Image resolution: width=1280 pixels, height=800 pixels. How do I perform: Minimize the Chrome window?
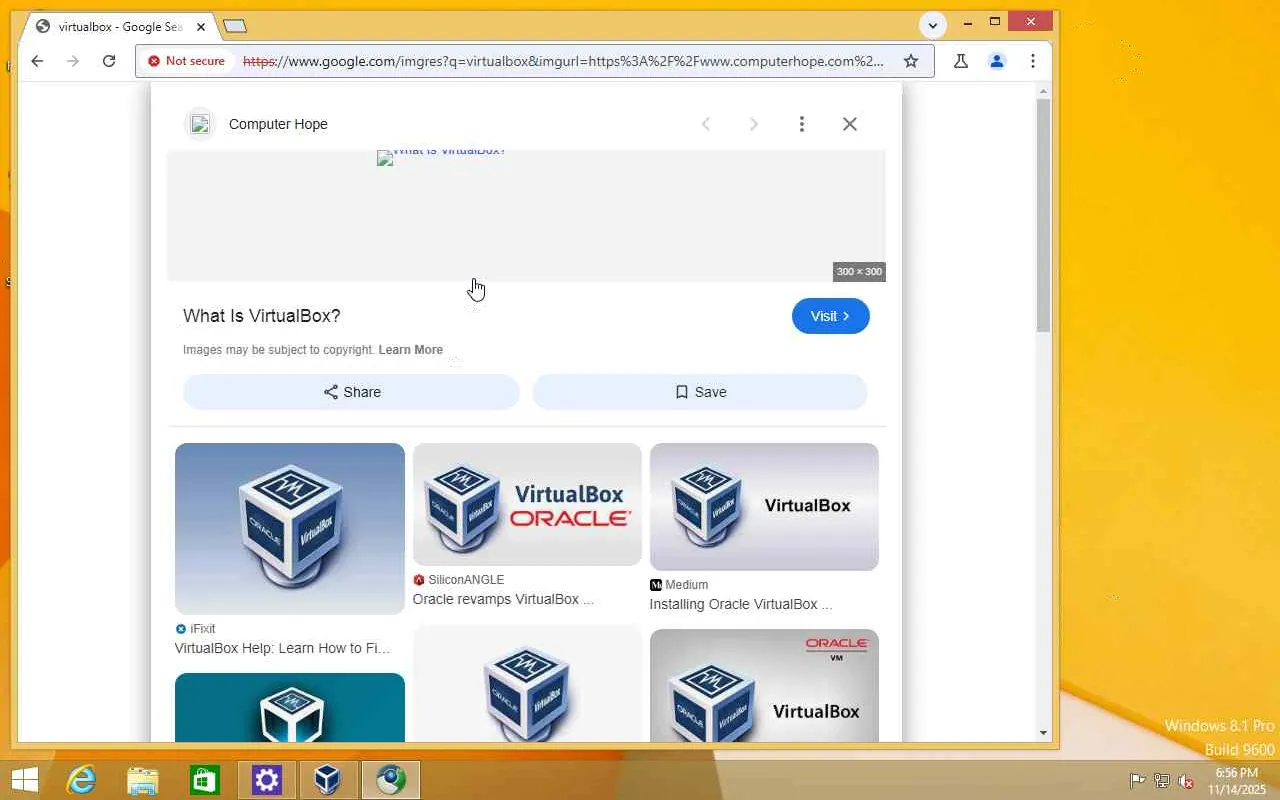click(x=968, y=21)
